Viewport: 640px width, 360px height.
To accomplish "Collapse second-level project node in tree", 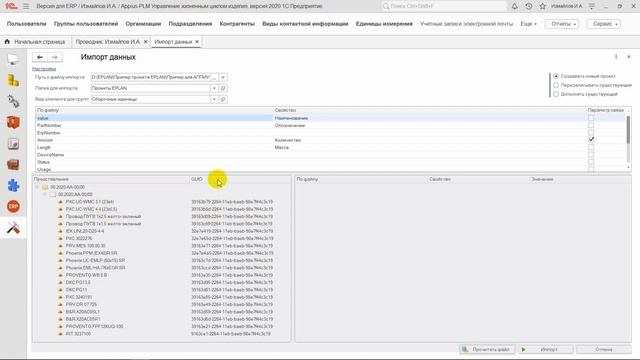I will tap(45, 194).
